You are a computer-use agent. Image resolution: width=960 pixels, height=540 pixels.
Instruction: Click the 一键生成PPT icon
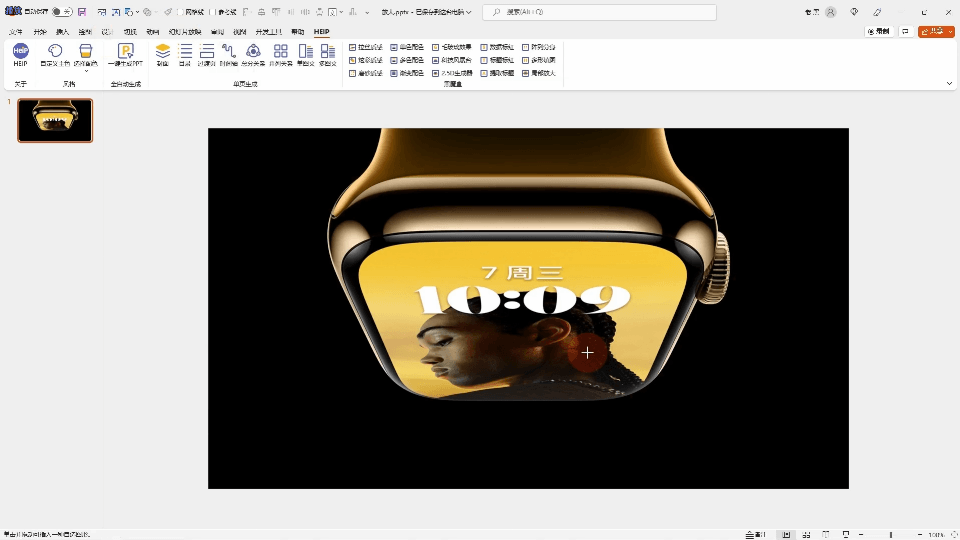tap(126, 51)
